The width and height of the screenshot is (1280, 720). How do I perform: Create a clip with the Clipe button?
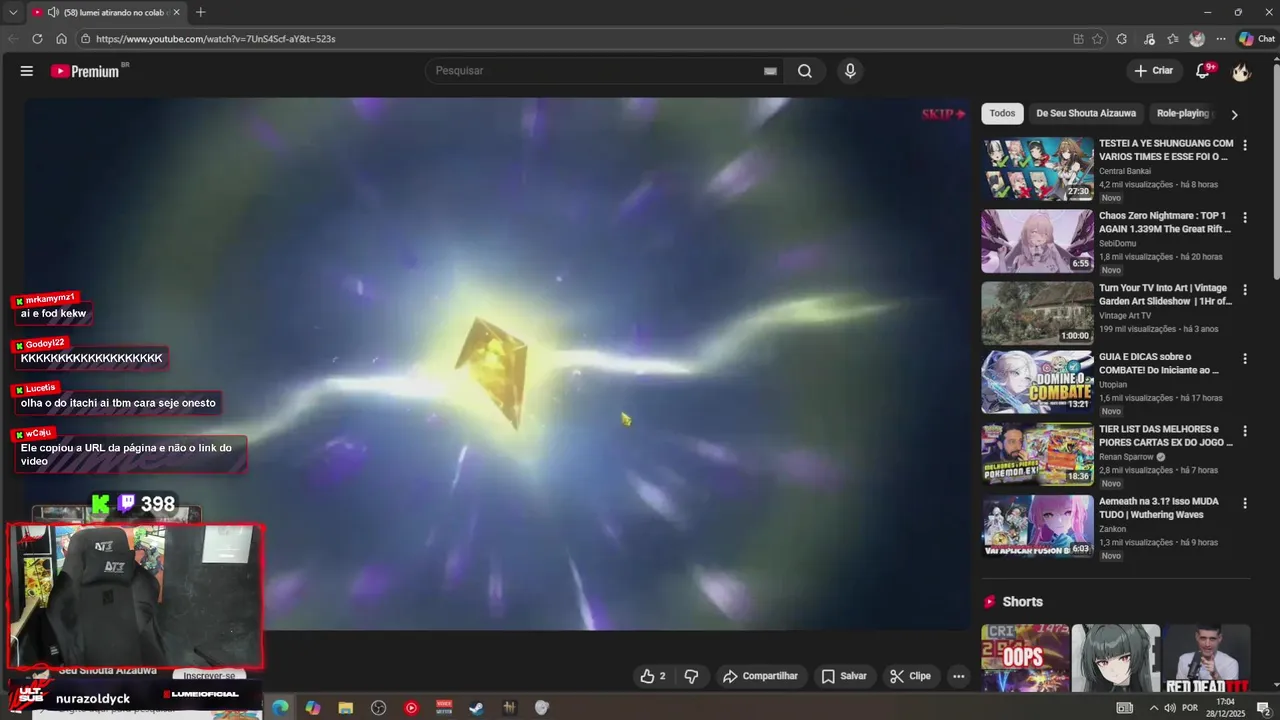[910, 676]
